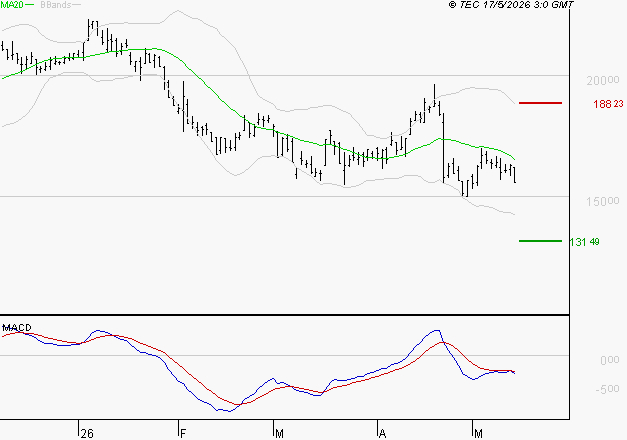Click the 26 year marker on time axis
The image size is (627, 440).
tap(87, 434)
